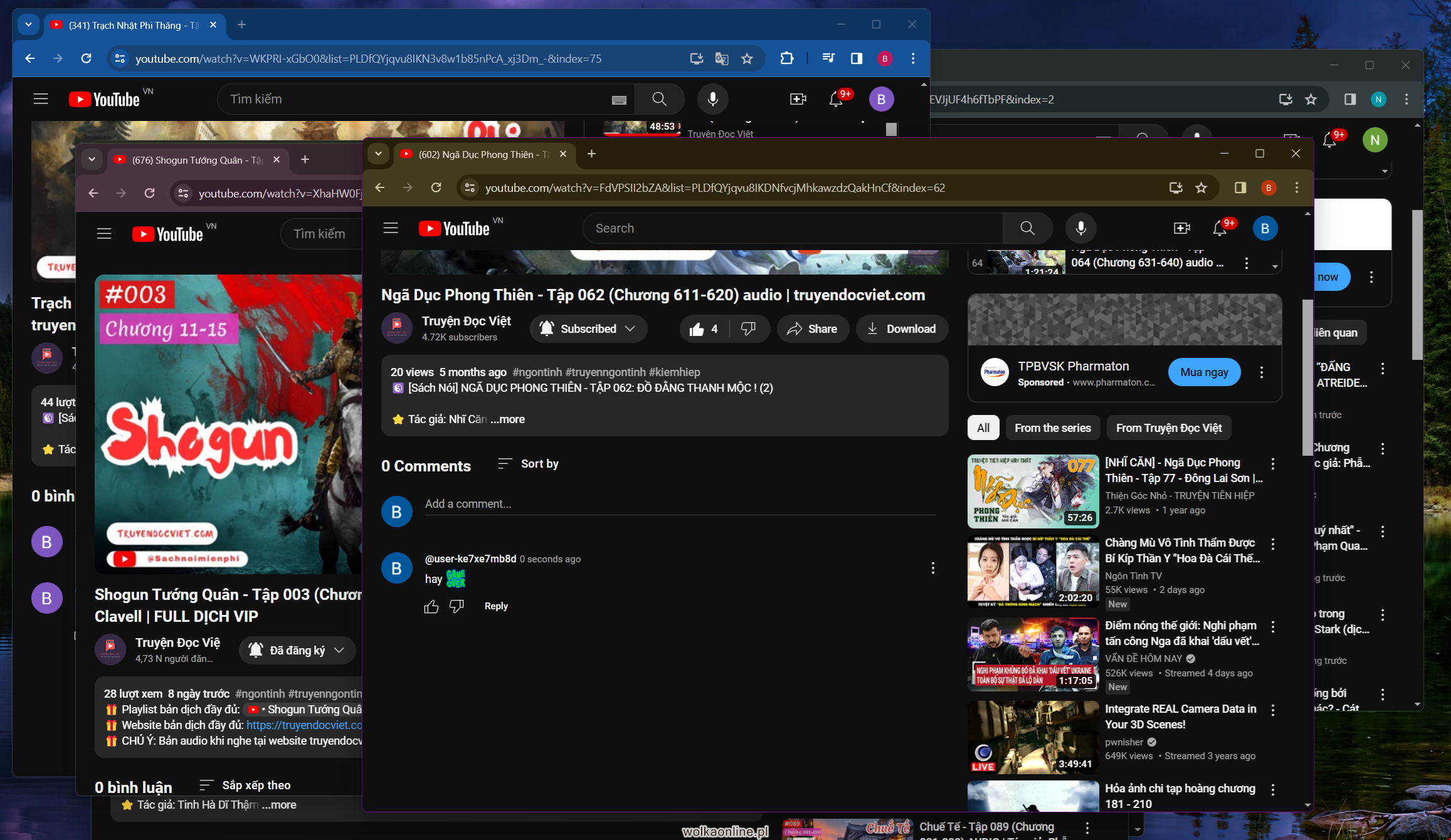Open tab search dropdown in Trạch Nhật window
1451x840 pixels.
tap(28, 24)
